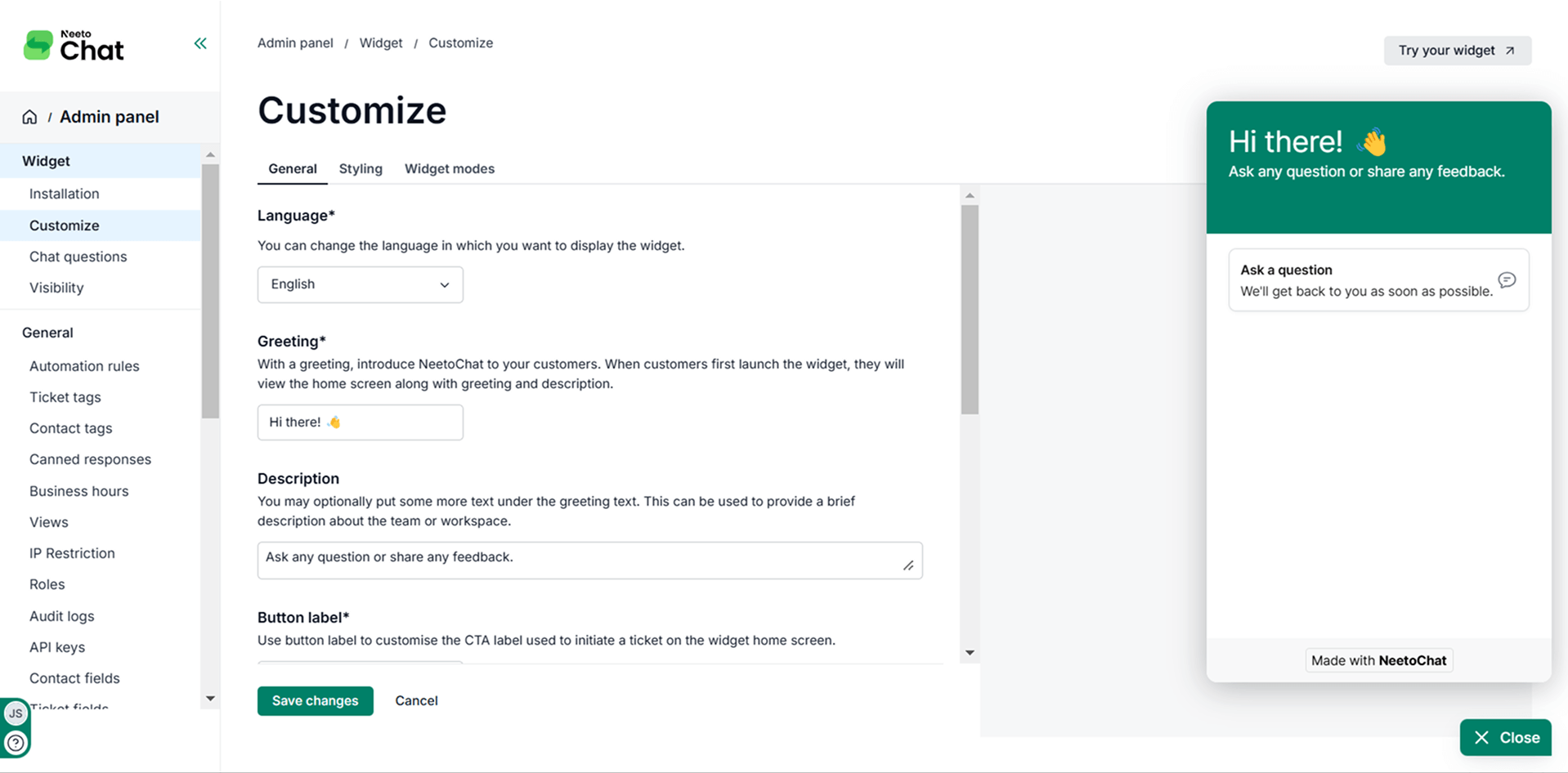1568x773 pixels.
Task: Collapse the sidebar with the double-chevron icon
Action: click(200, 43)
